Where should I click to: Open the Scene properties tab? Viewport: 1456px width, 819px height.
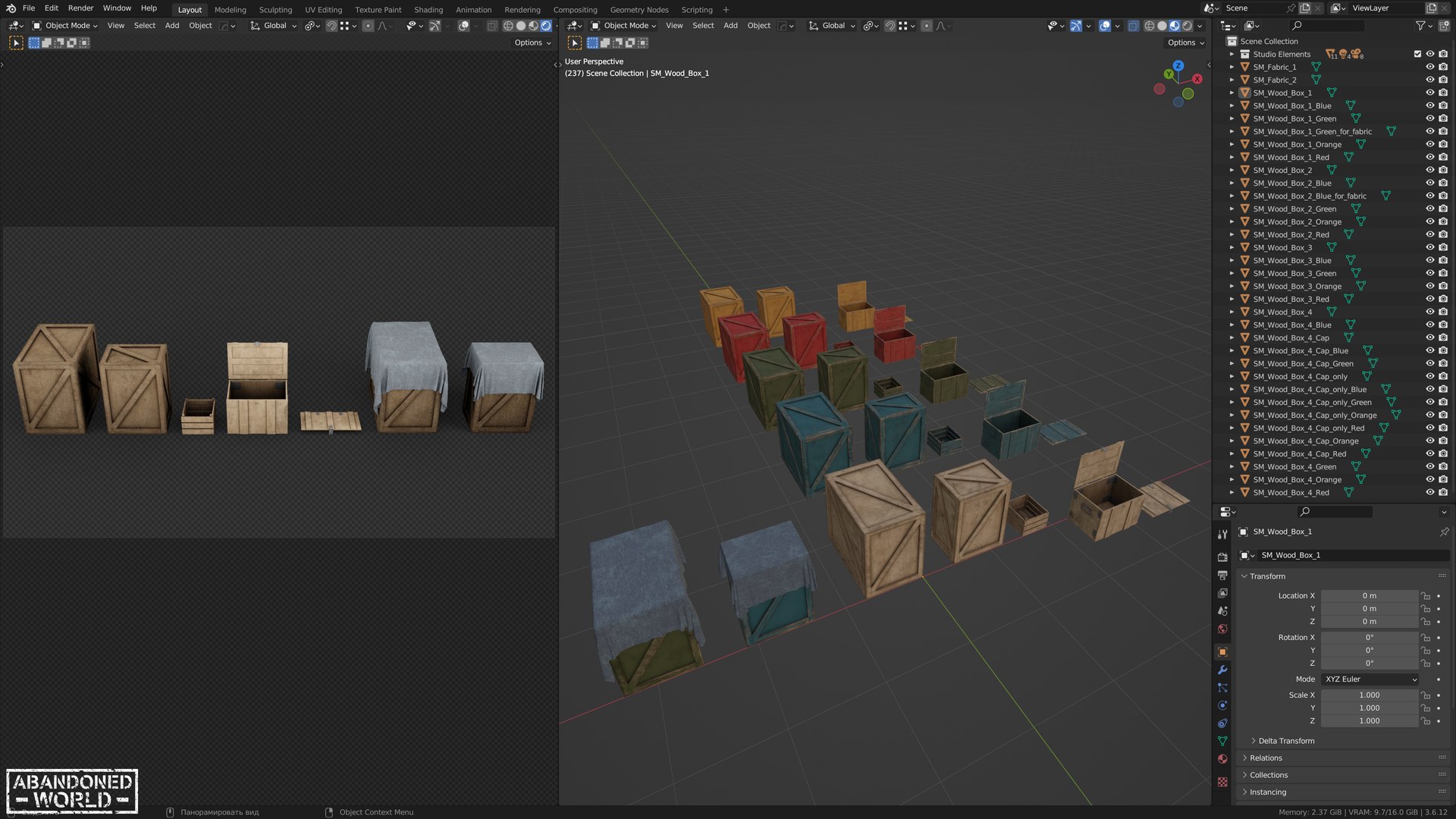1222,611
